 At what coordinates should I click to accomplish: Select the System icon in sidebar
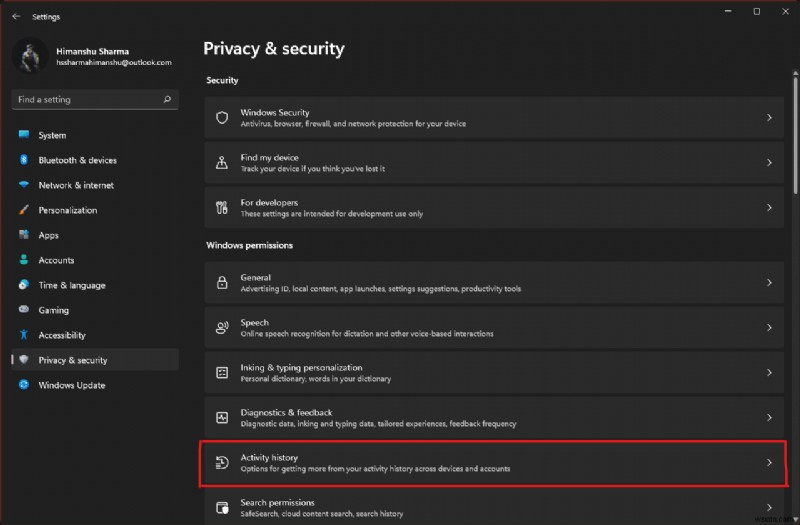[24, 135]
